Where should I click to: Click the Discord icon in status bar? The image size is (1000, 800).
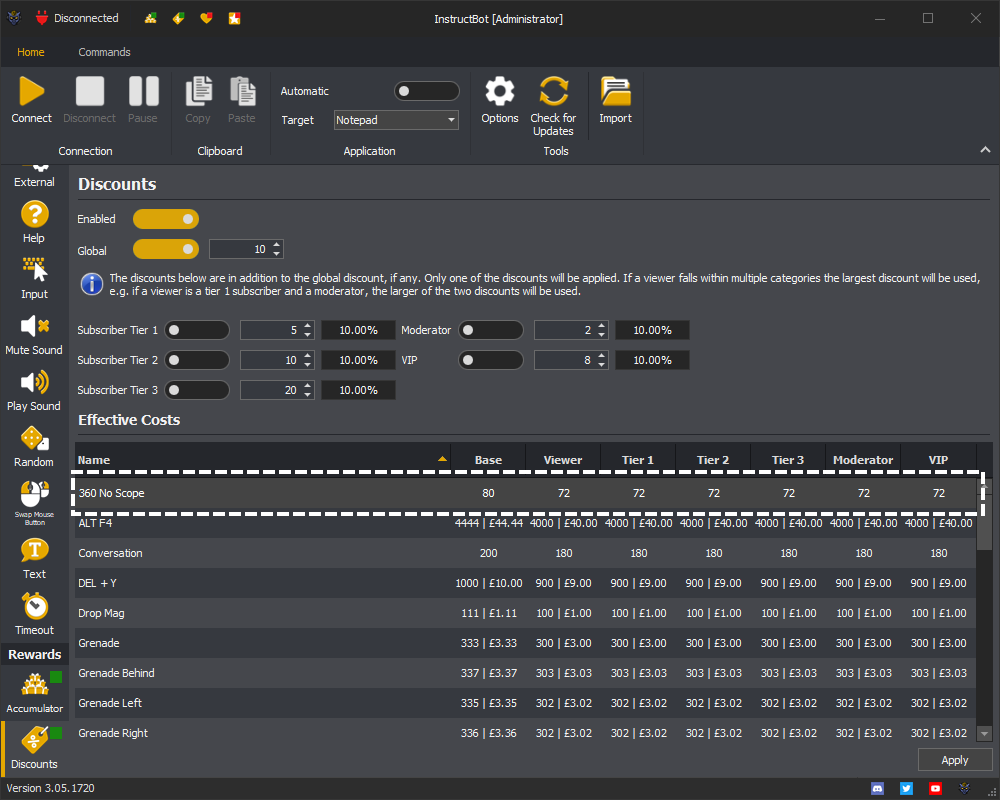click(878, 789)
